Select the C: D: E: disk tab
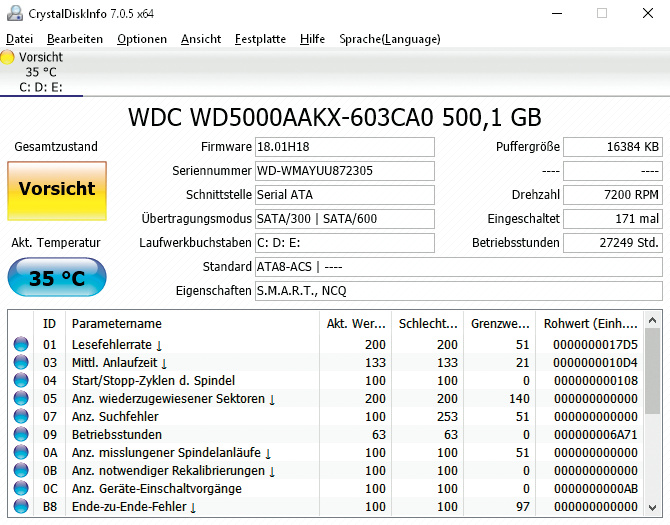The image size is (670, 525). [41, 72]
